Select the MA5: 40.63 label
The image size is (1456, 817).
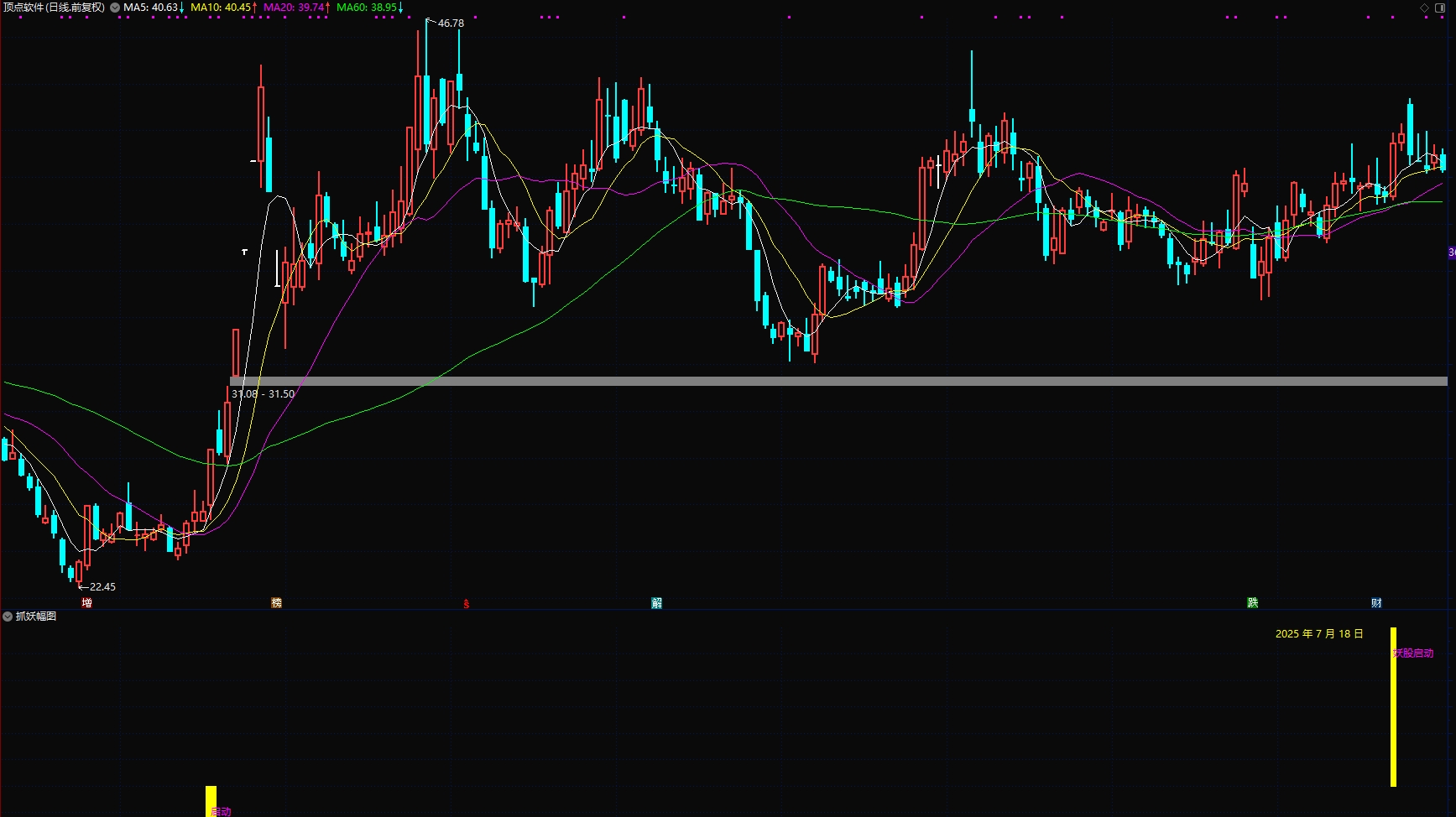point(150,8)
